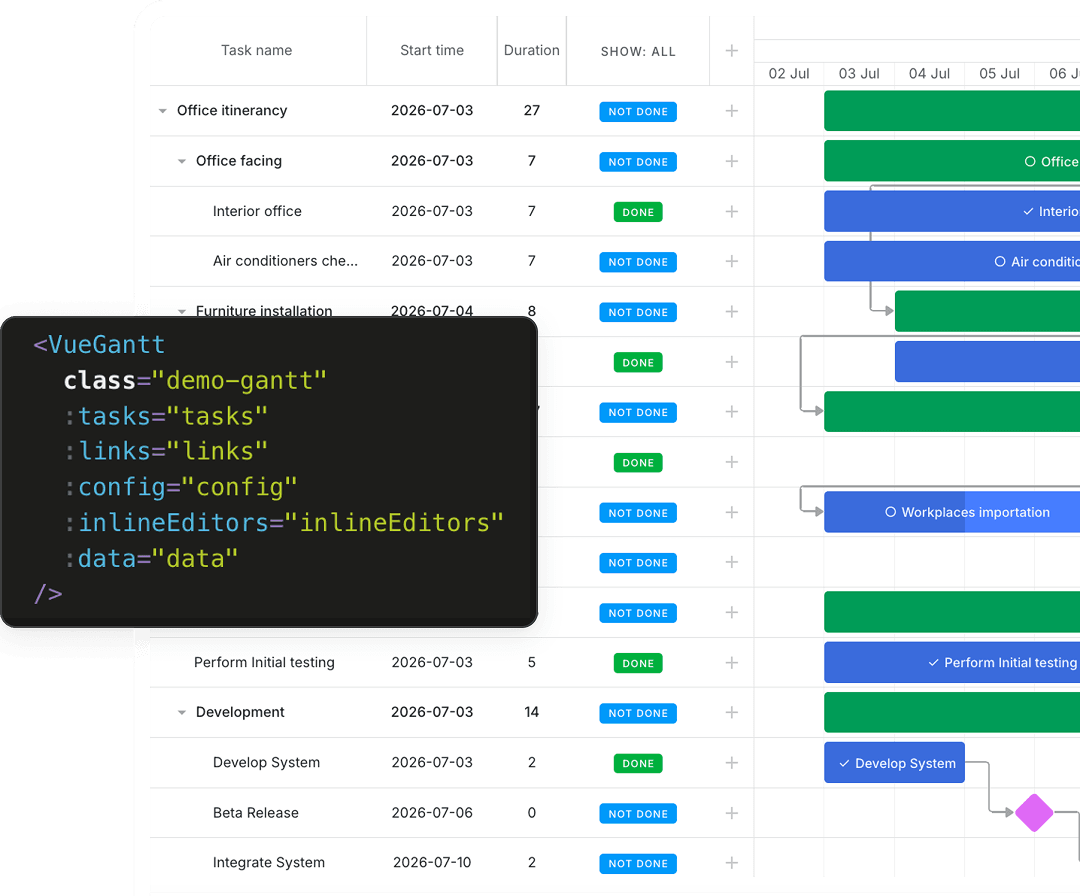Viewport: 1080px width, 896px height.
Task: Toggle NOT DONE status for Furniture installation
Action: 638,312
